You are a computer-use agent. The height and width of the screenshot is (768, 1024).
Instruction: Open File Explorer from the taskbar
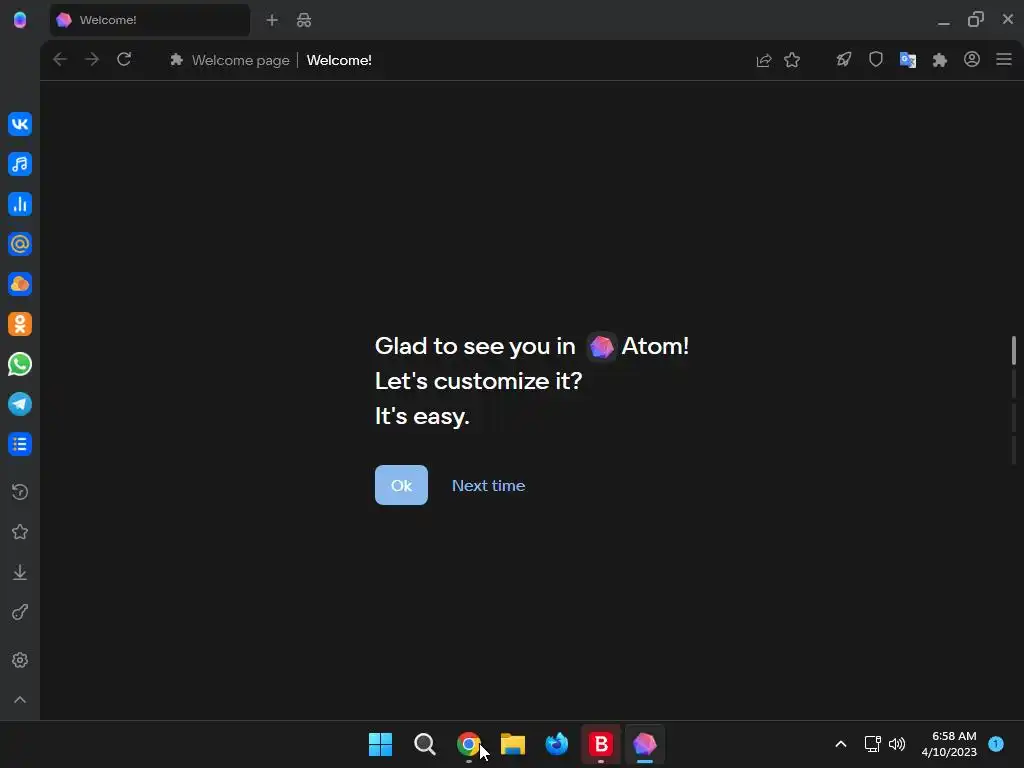(x=513, y=744)
